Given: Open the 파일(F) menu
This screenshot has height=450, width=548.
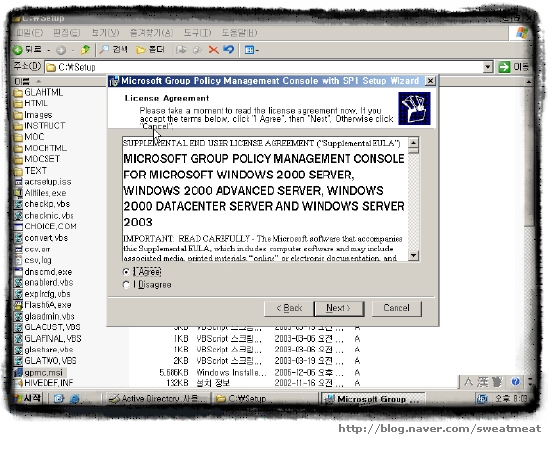Looking at the screenshot, I should click(x=29, y=33).
